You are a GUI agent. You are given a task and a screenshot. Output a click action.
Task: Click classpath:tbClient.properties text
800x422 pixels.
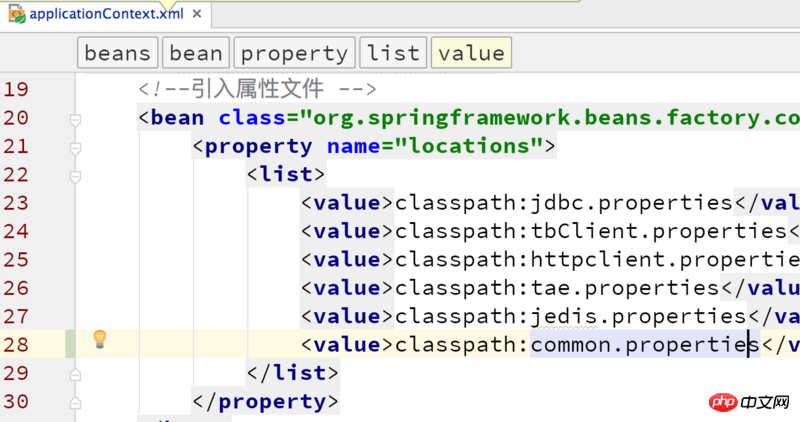coord(591,231)
